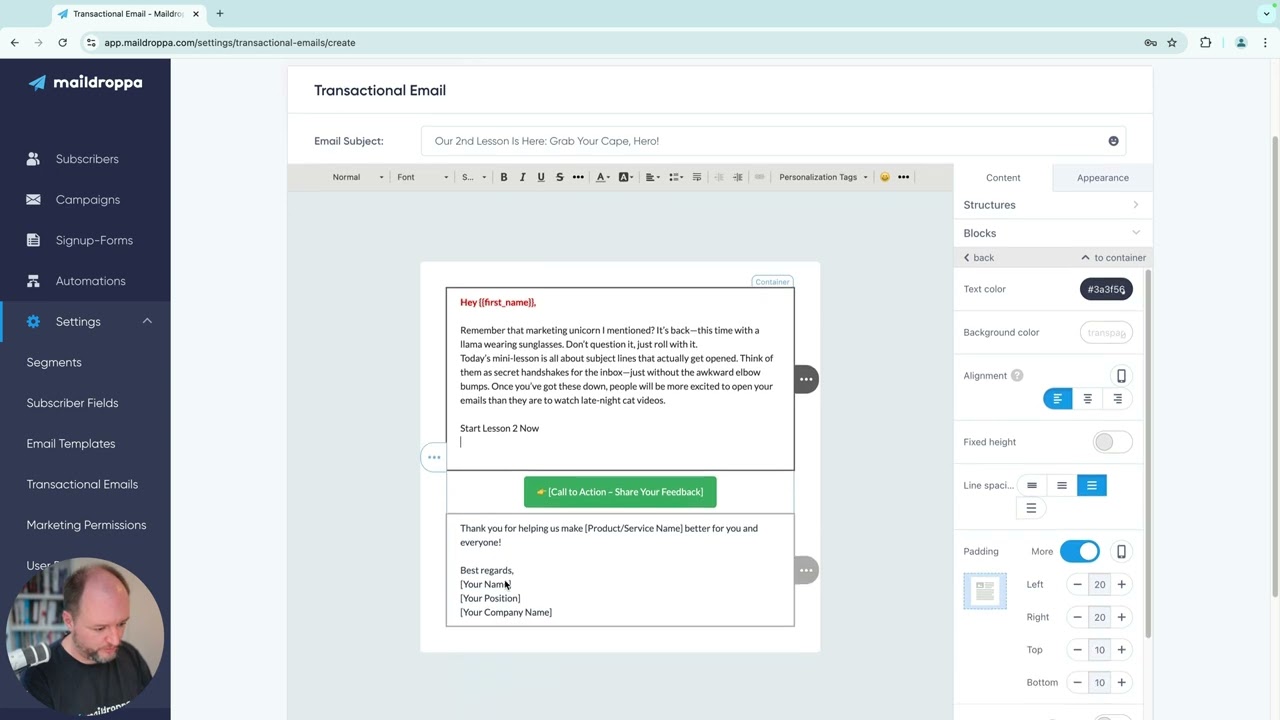Go back in the block settings panel
1280x720 pixels.
pos(978,258)
